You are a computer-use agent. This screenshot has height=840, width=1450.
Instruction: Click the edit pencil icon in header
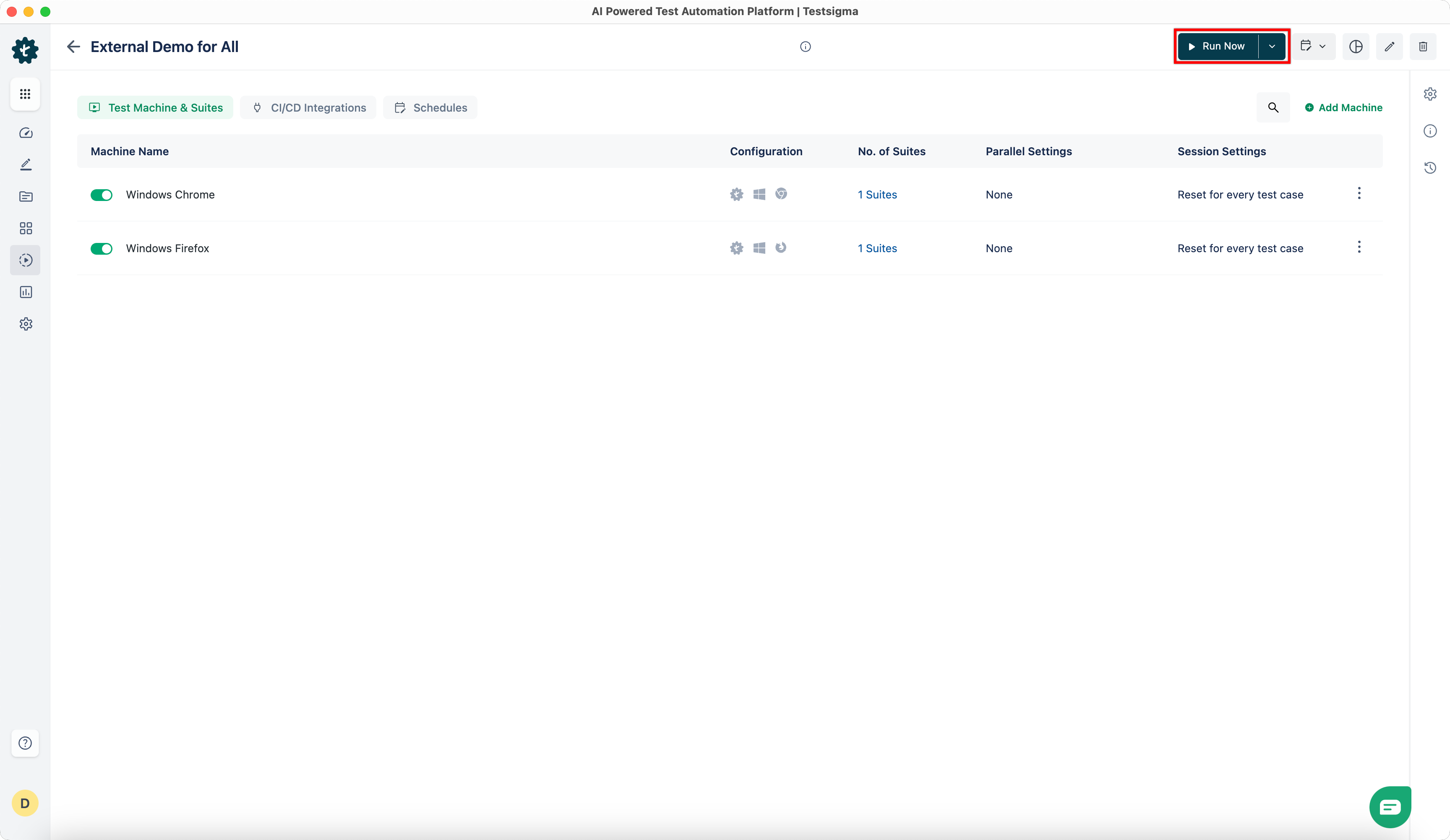pyautogui.click(x=1389, y=47)
